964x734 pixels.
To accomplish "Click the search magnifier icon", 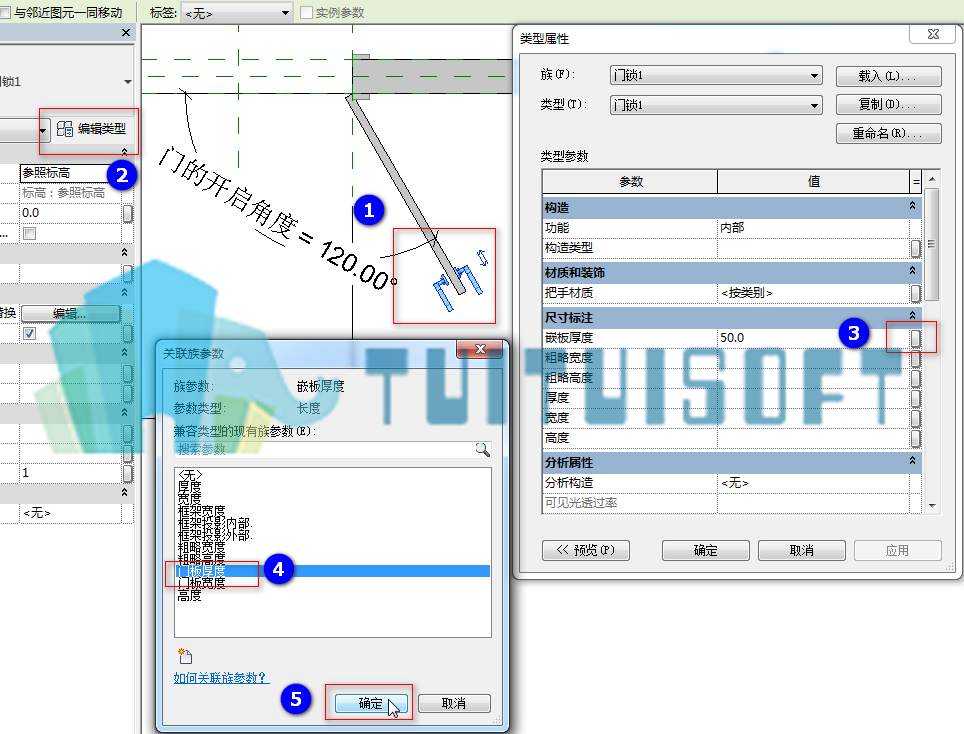I will click(483, 449).
